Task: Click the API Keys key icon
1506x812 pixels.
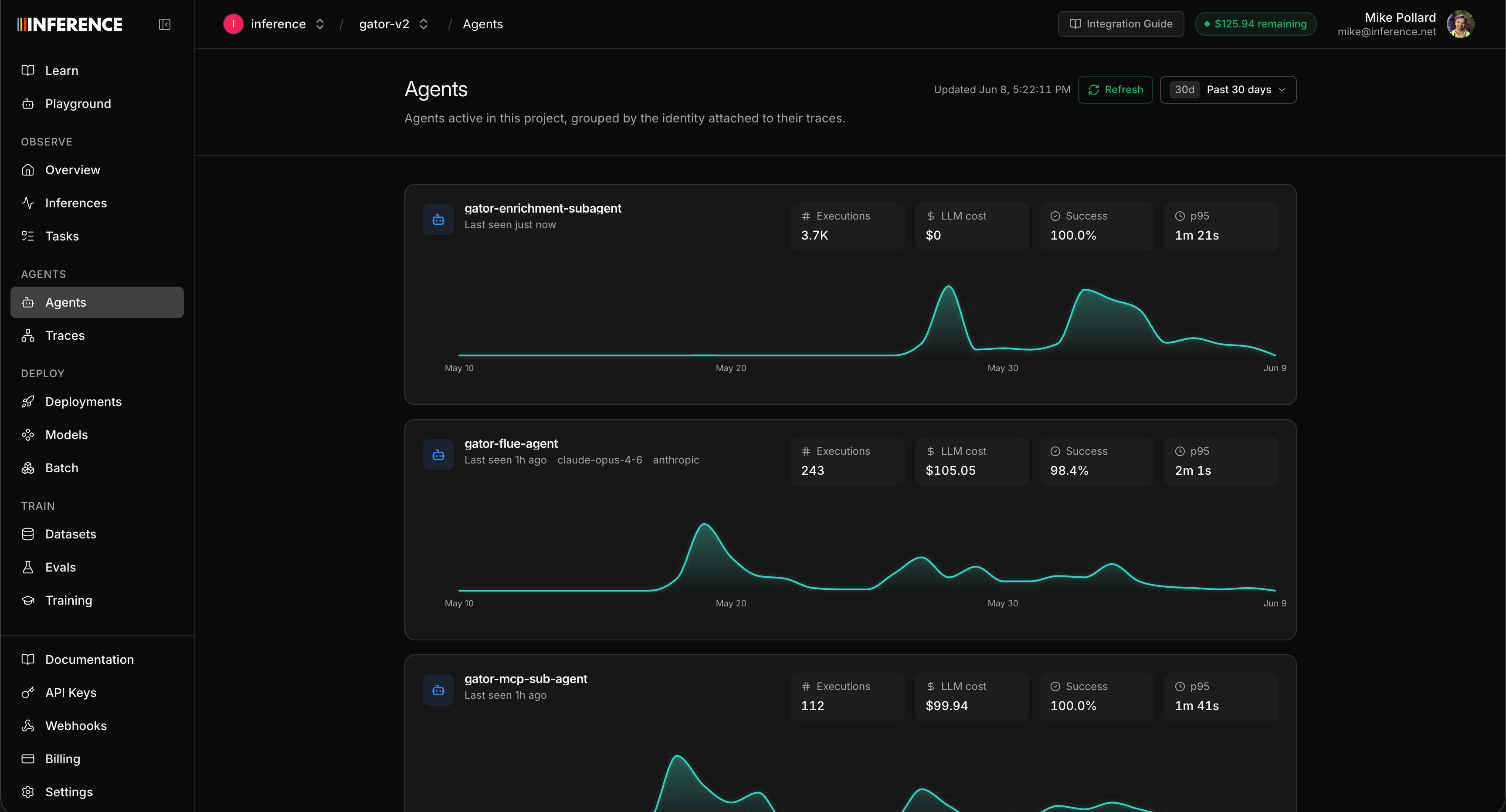Action: point(28,692)
